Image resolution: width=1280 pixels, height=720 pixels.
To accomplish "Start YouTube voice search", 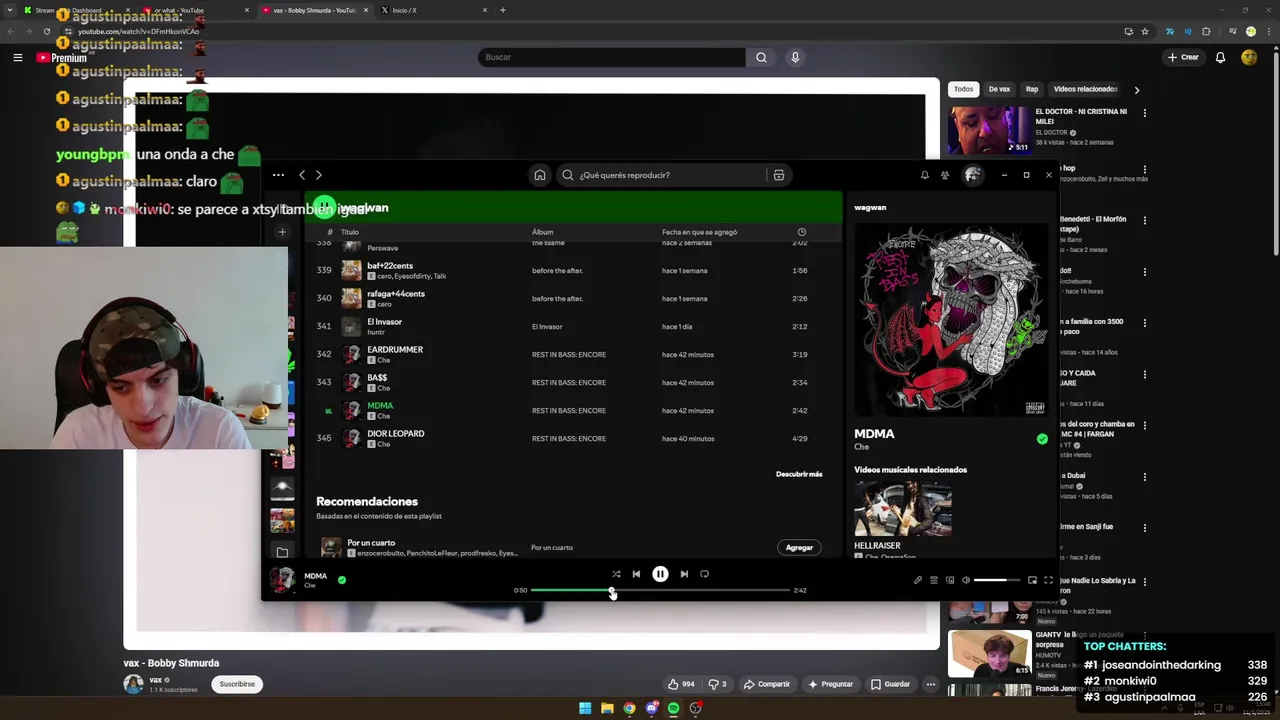I will [795, 57].
